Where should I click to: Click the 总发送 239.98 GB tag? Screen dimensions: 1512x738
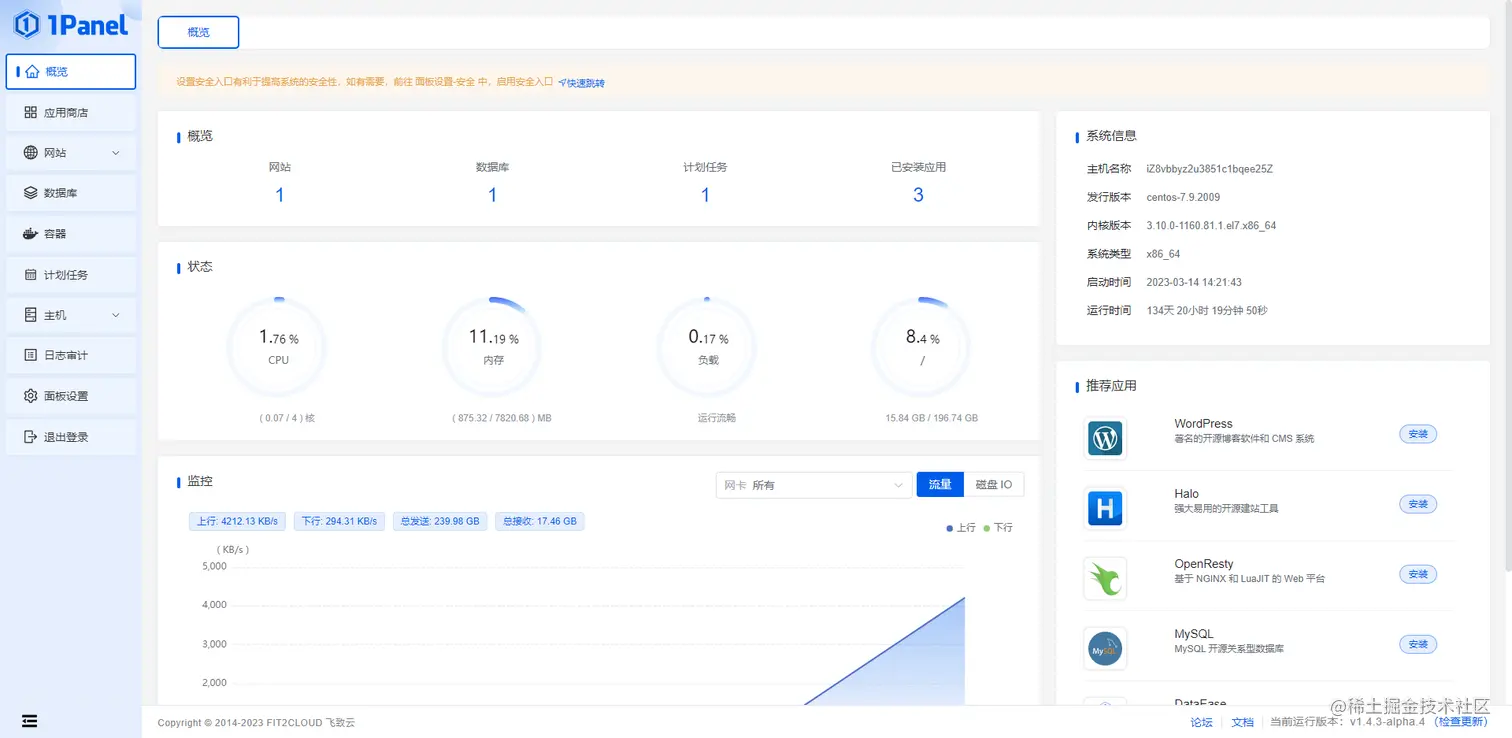[440, 521]
